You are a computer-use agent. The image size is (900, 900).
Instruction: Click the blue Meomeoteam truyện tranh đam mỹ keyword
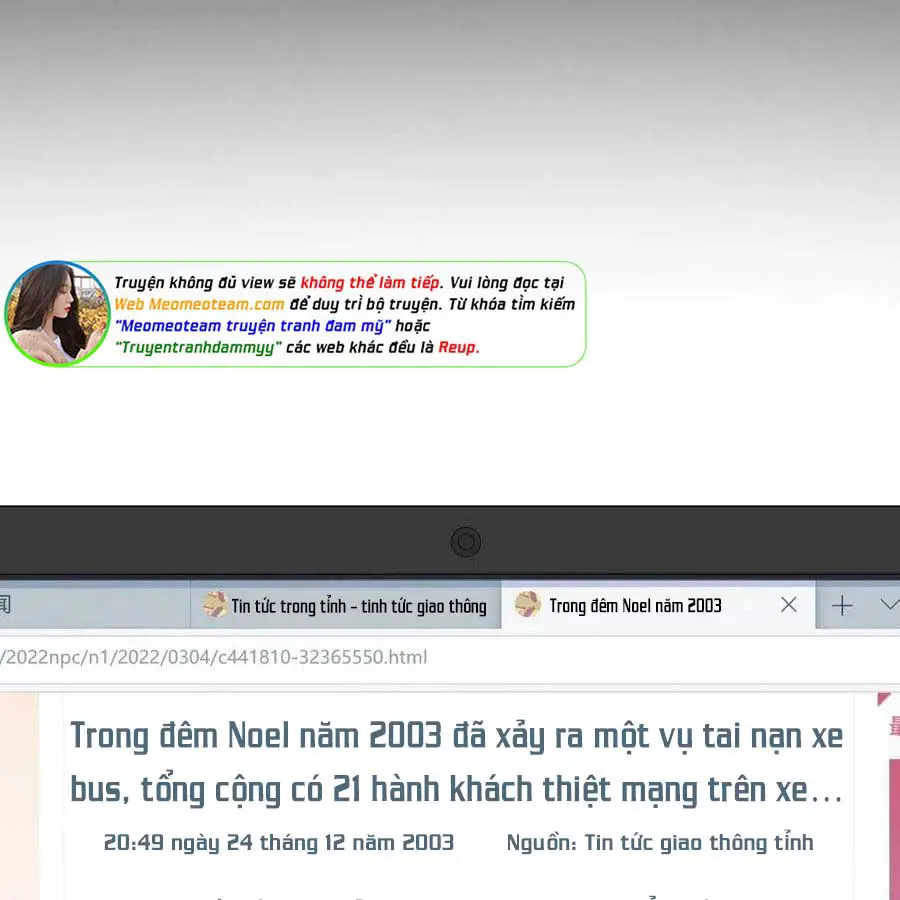tap(252, 326)
